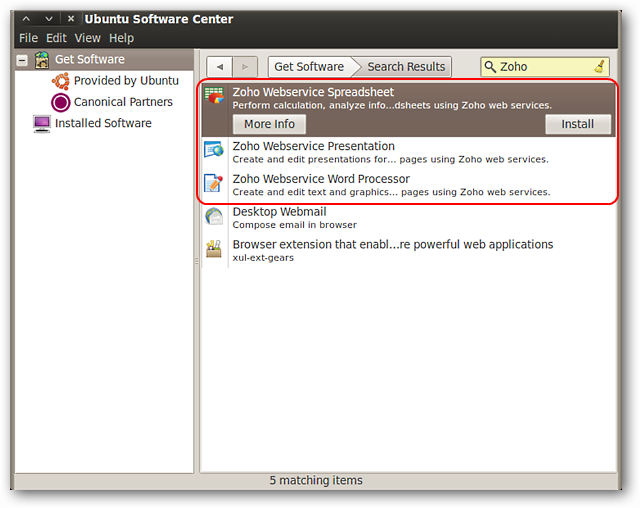Click the Desktop Webmail icon
Image resolution: width=640 pixels, height=508 pixels.
tap(214, 216)
